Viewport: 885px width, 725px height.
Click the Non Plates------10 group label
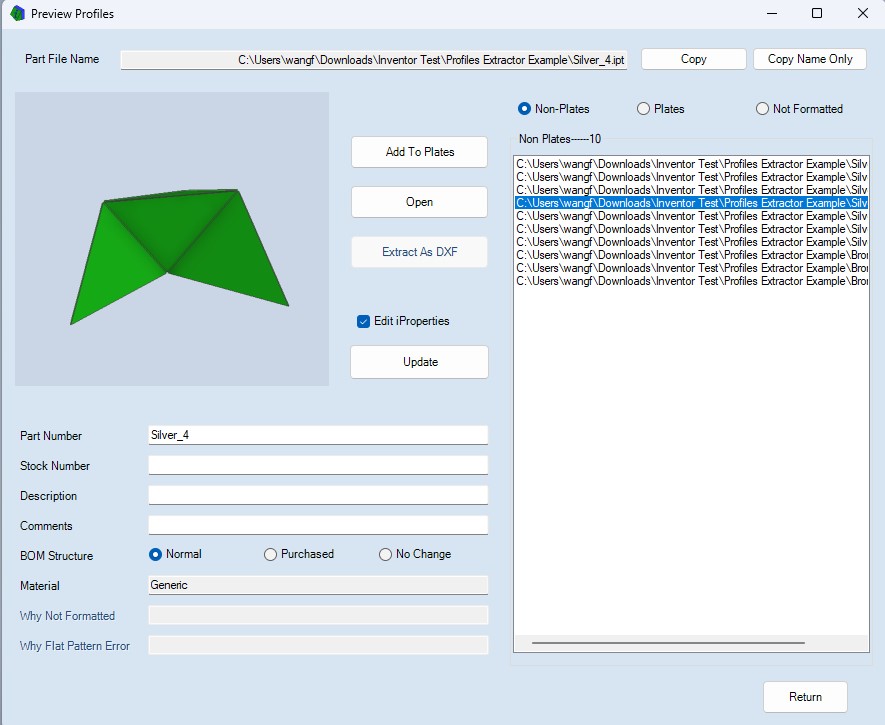point(559,139)
